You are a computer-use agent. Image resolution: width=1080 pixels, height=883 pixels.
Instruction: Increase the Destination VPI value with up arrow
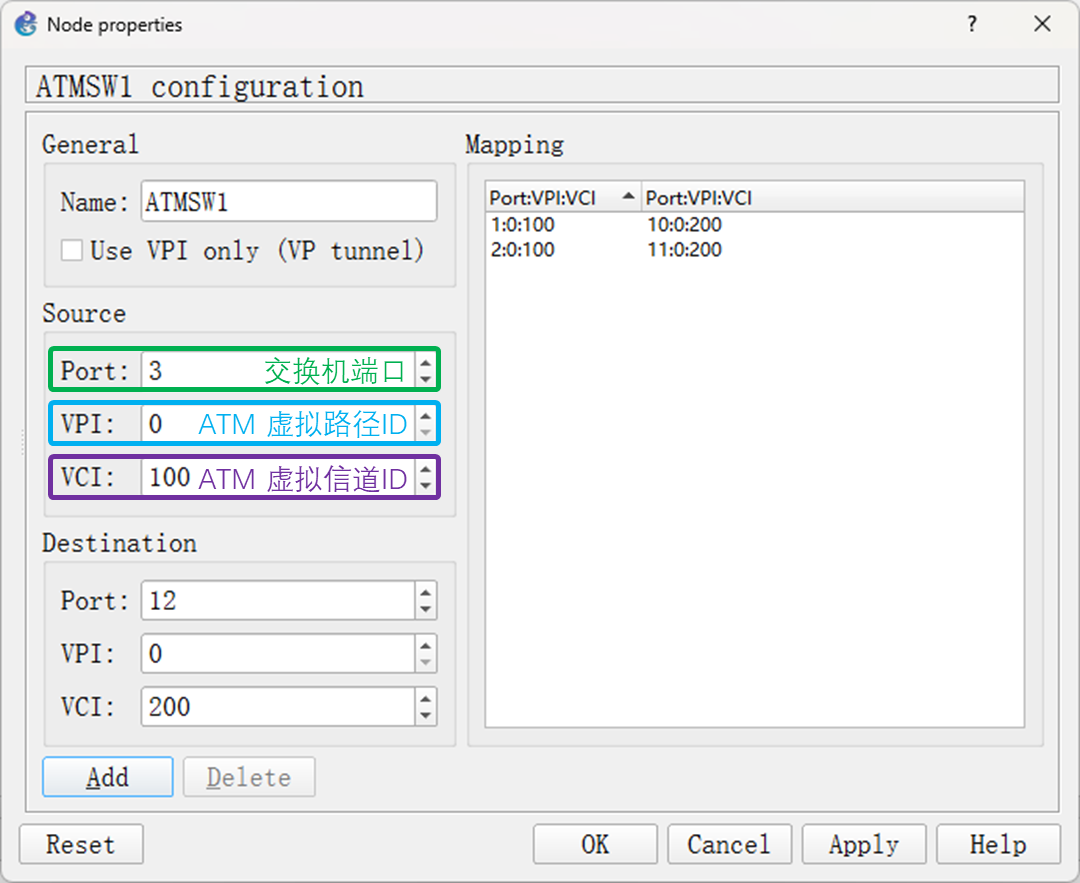coord(426,646)
